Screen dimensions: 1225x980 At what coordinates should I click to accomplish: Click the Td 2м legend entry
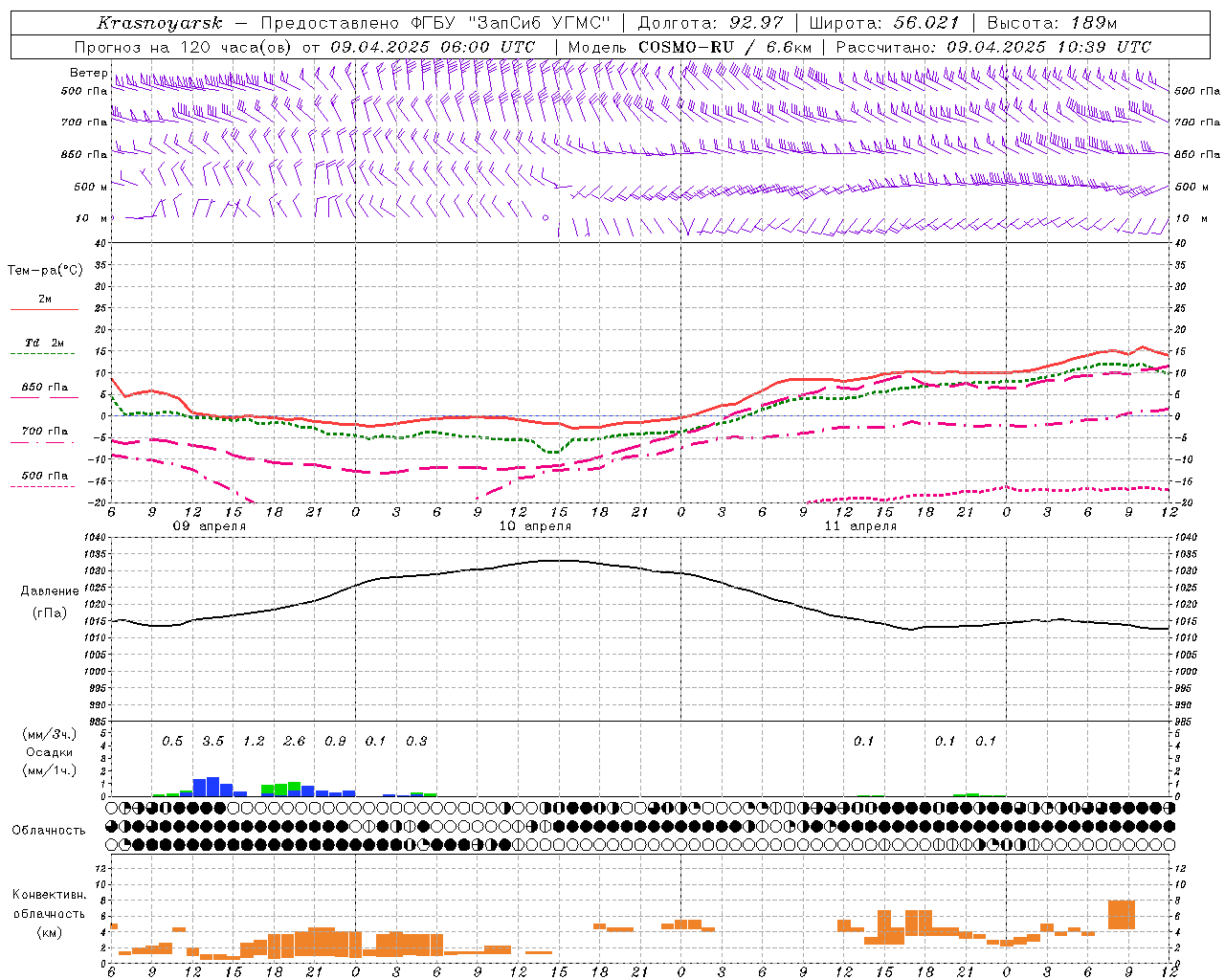click(x=45, y=343)
